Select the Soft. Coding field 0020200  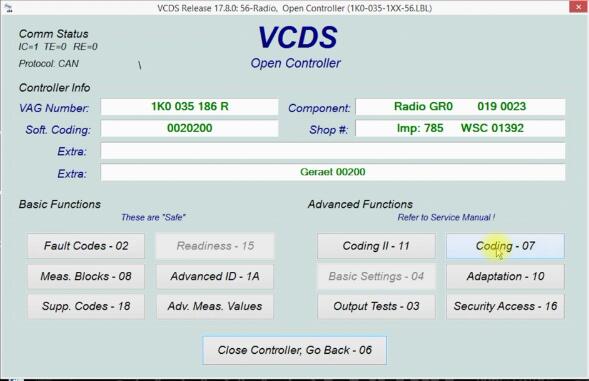pyautogui.click(x=190, y=129)
